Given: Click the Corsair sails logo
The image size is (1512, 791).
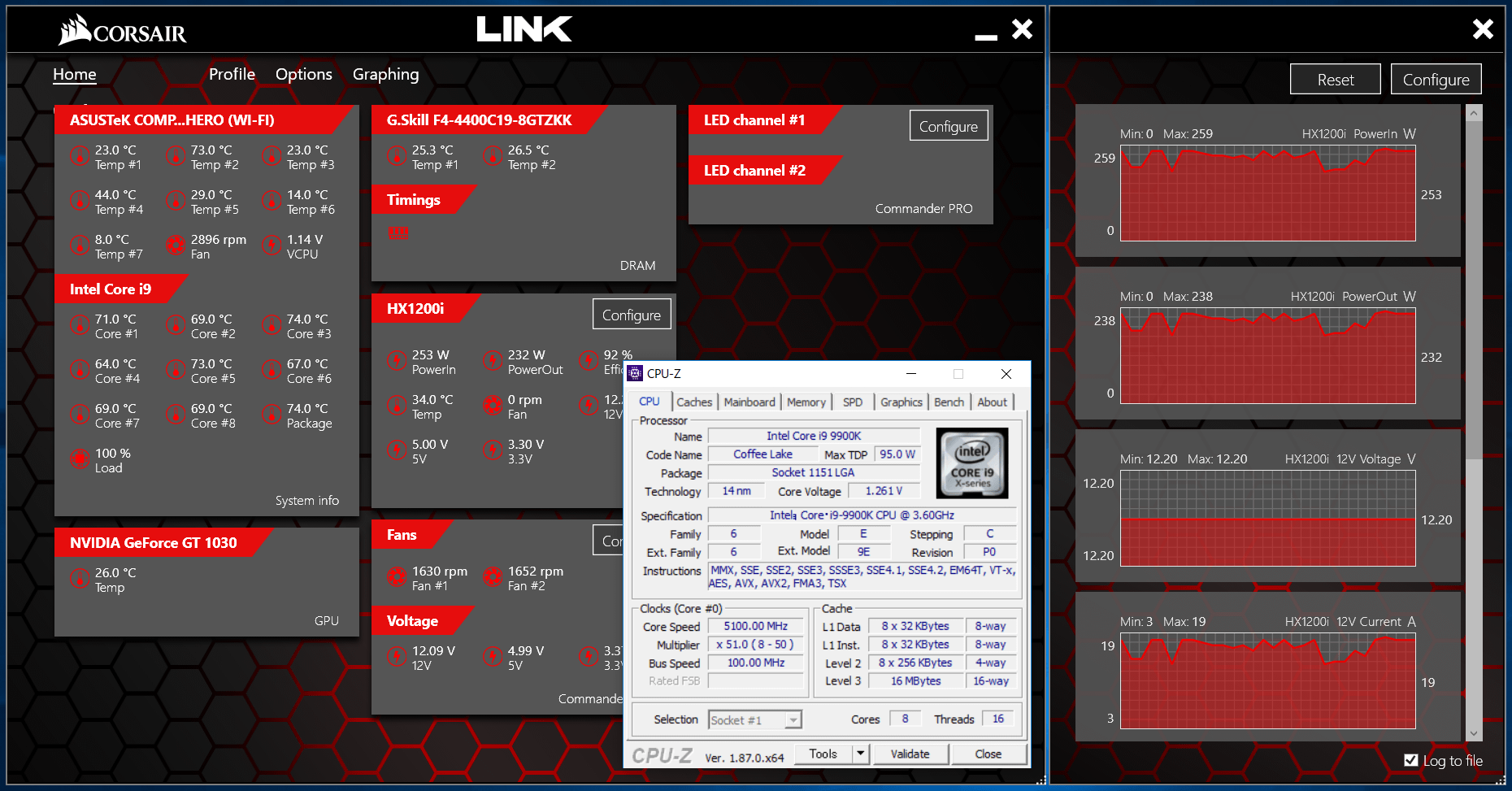Looking at the screenshot, I should [75, 30].
